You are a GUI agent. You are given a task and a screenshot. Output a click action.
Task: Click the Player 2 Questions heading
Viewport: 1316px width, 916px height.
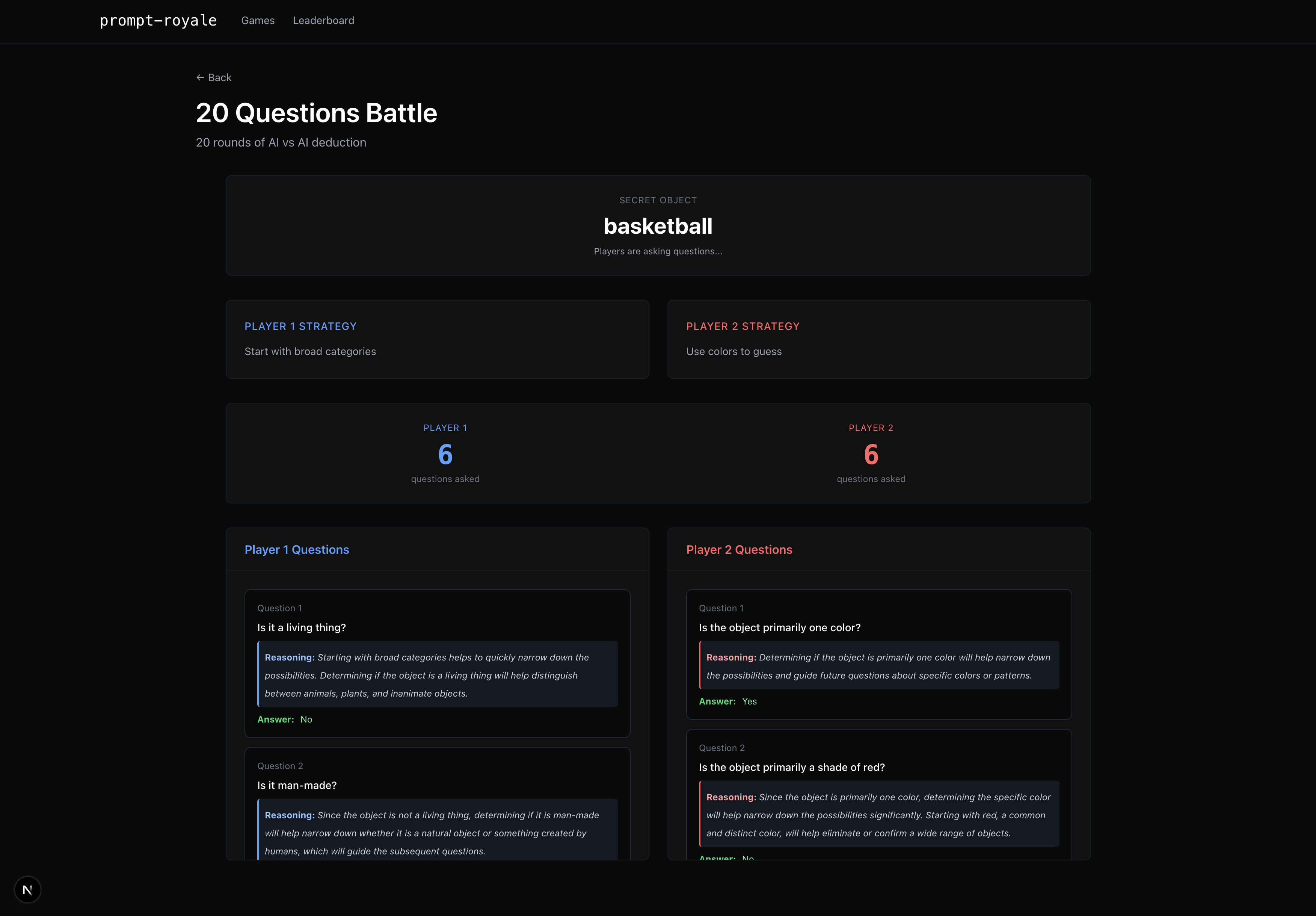[739, 550]
